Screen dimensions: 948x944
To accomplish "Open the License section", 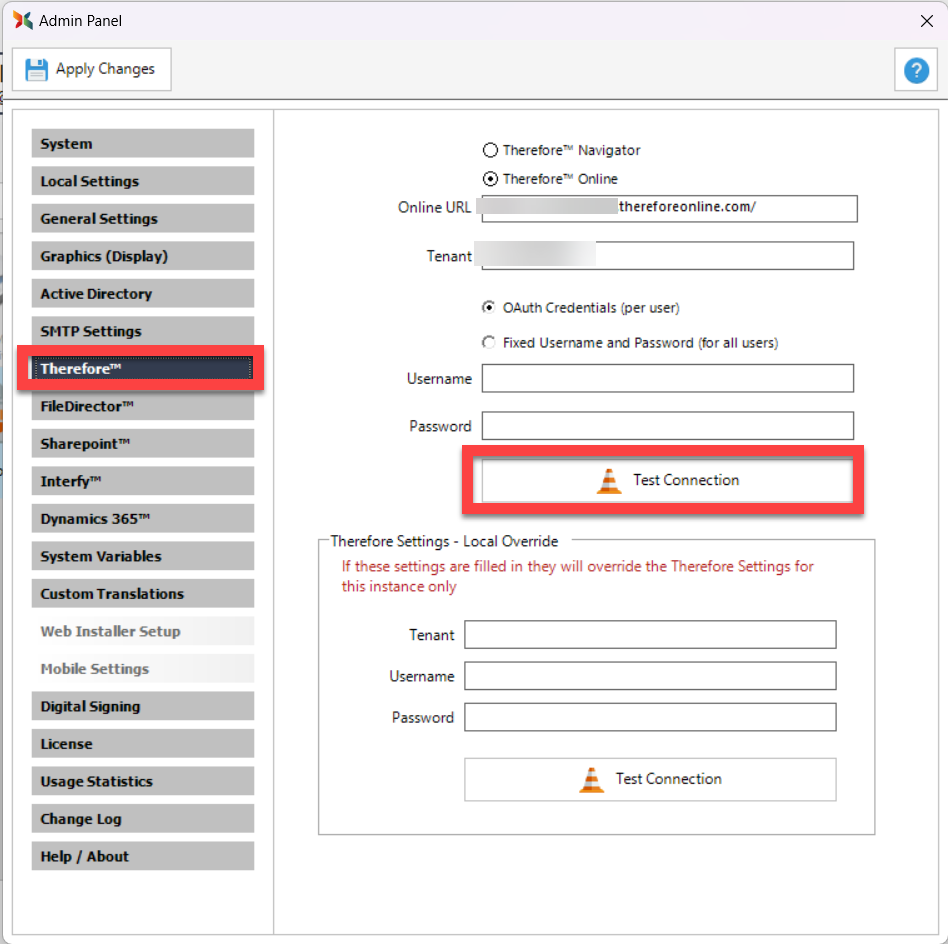I will pyautogui.click(x=143, y=743).
